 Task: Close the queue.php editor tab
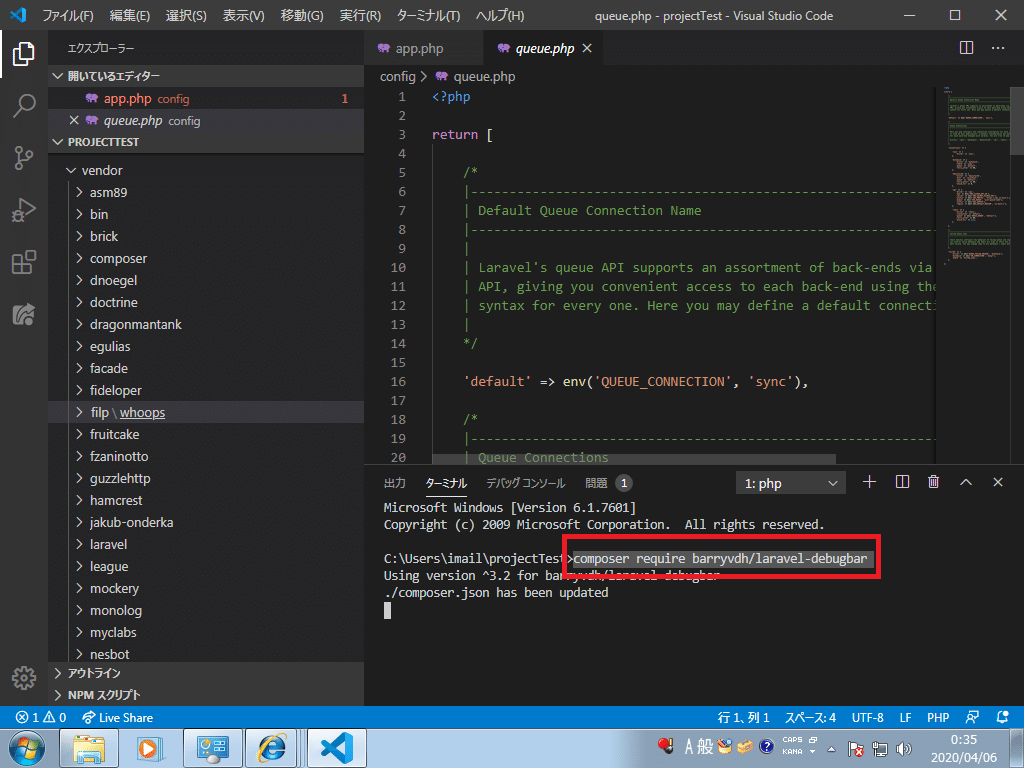click(x=587, y=48)
